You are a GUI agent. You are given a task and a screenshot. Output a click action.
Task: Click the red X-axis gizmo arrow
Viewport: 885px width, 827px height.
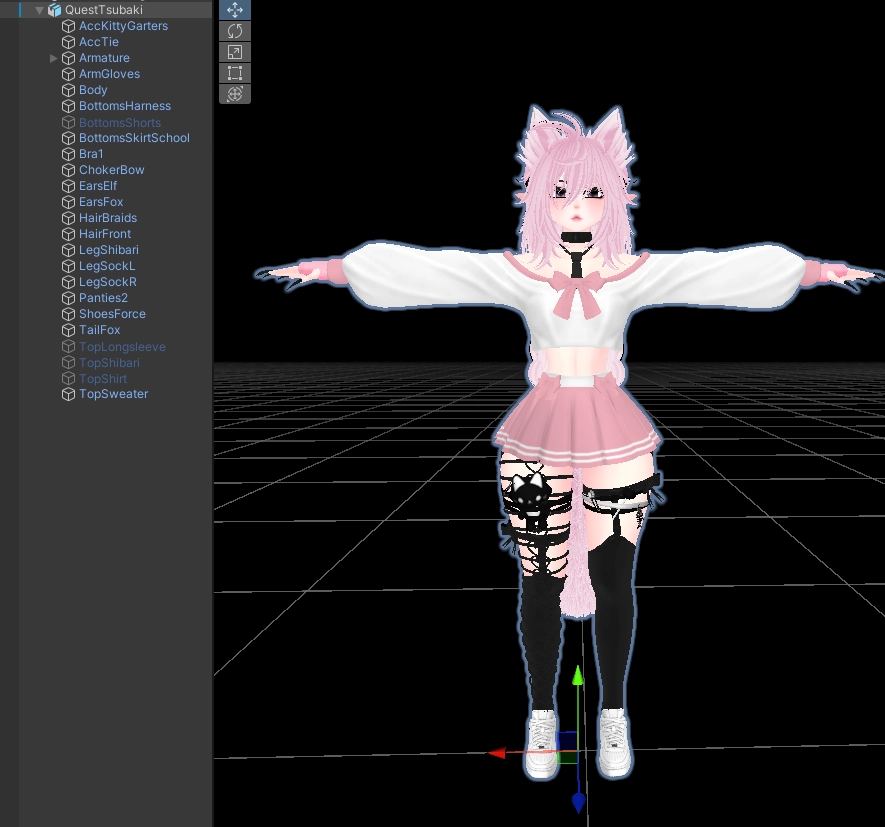click(x=496, y=753)
